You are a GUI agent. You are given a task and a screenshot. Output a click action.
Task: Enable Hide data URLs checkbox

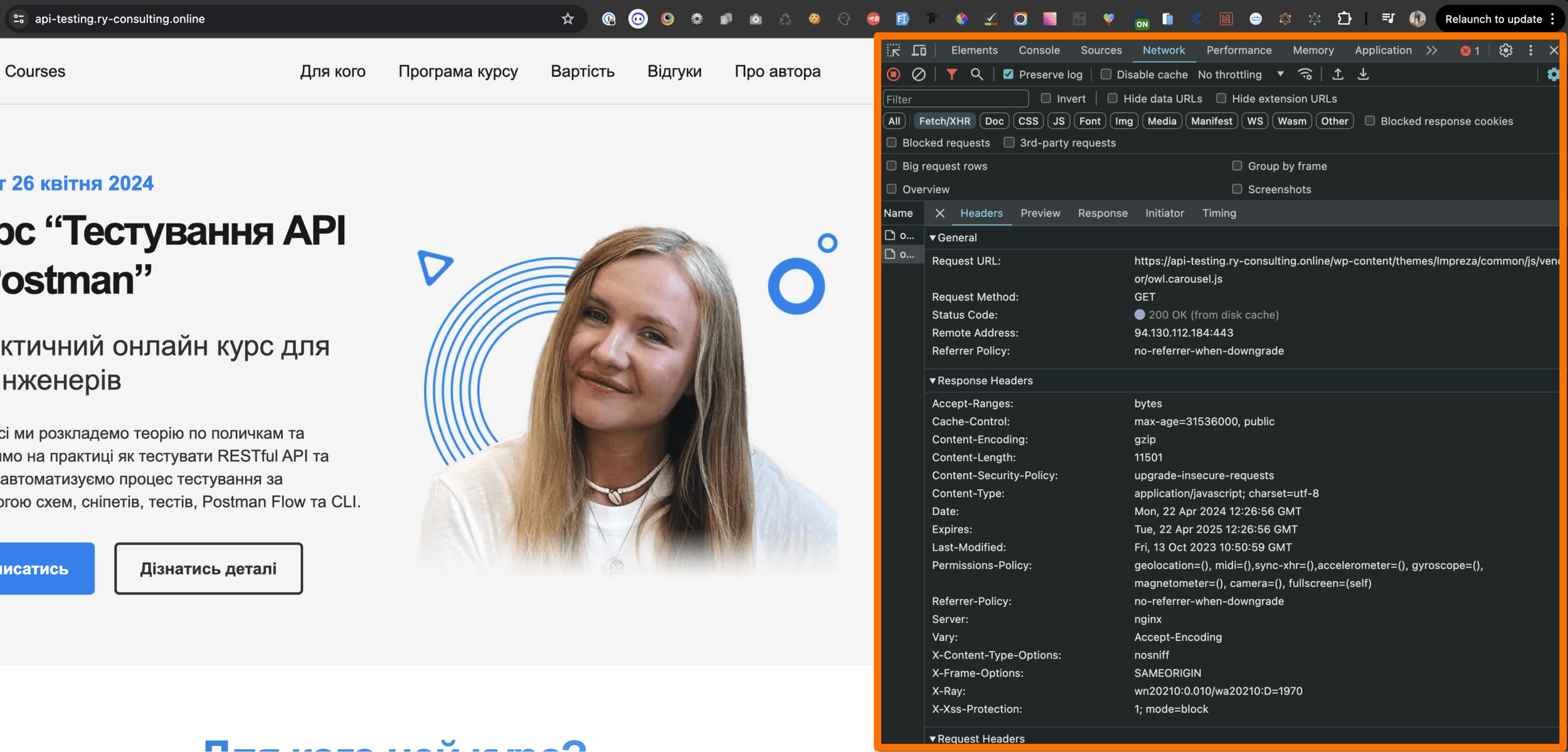click(1112, 98)
